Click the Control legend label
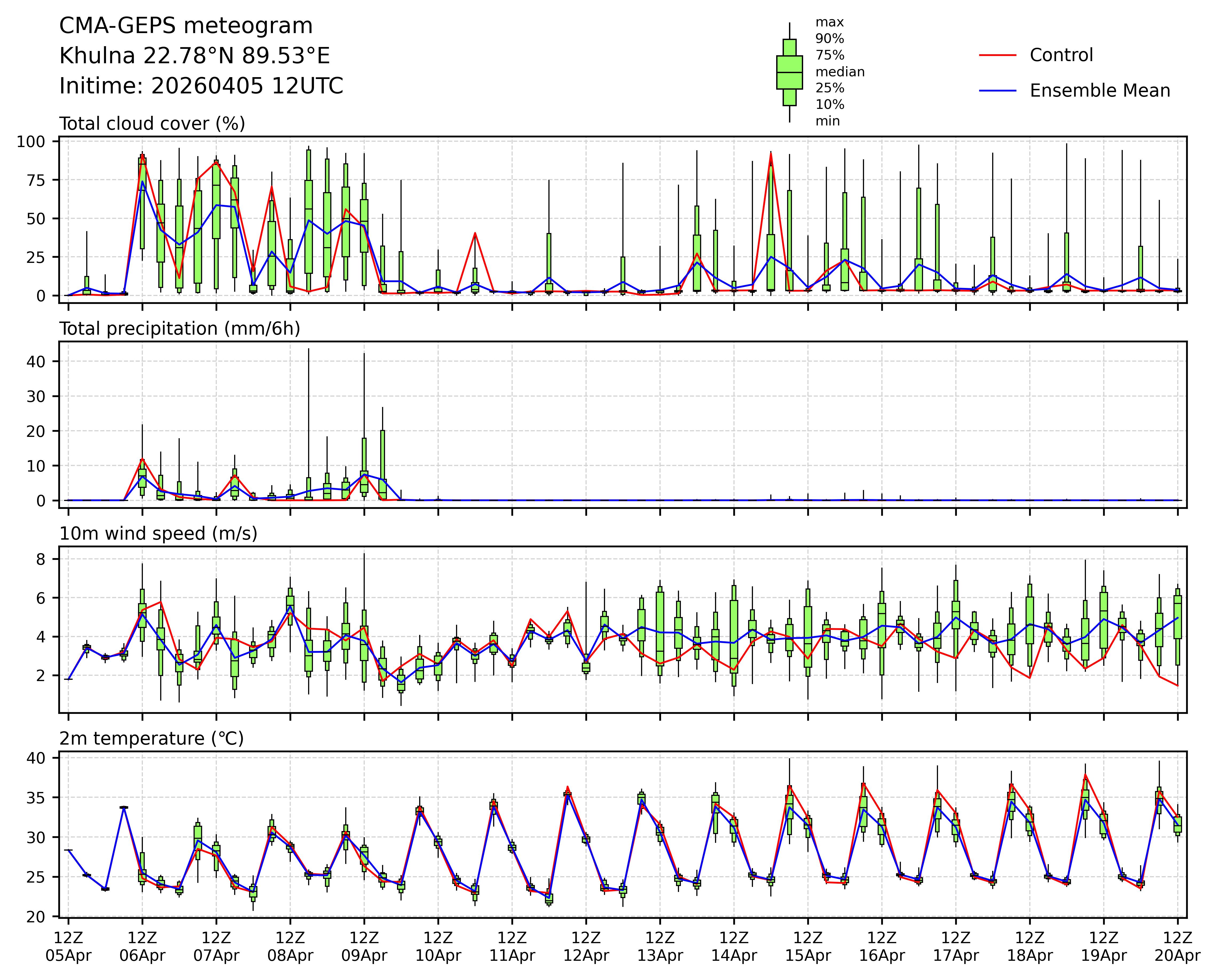Image resolution: width=1217 pixels, height=980 pixels. tap(1061, 55)
